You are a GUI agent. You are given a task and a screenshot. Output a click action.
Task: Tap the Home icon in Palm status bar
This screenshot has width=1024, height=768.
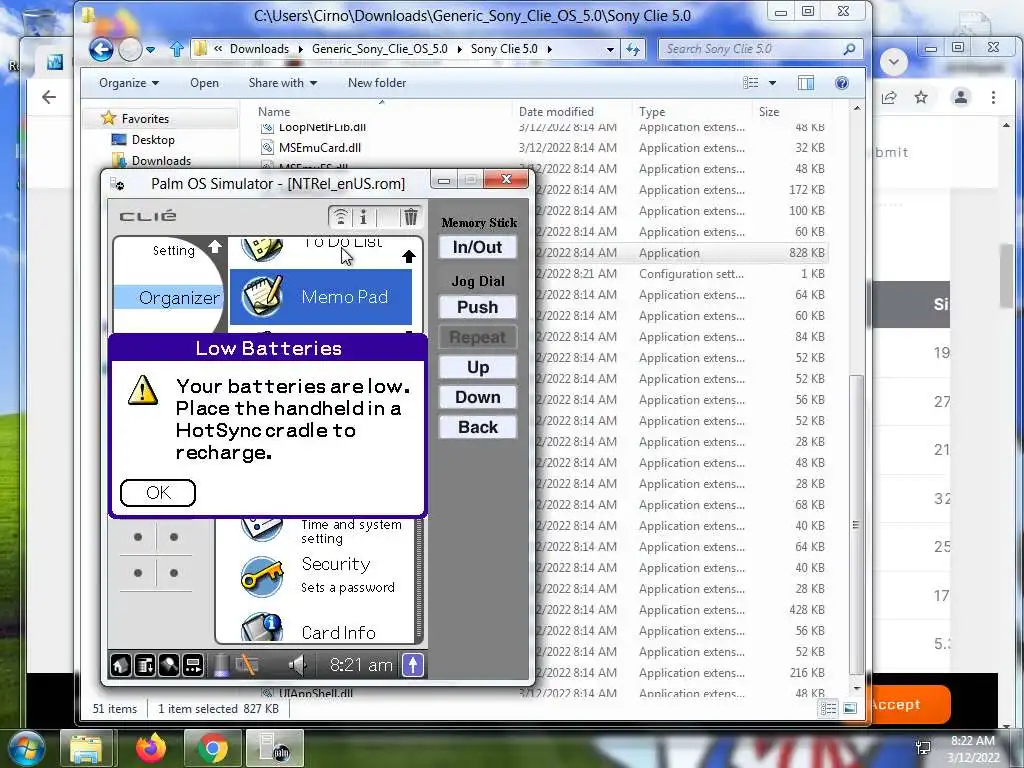click(x=120, y=665)
